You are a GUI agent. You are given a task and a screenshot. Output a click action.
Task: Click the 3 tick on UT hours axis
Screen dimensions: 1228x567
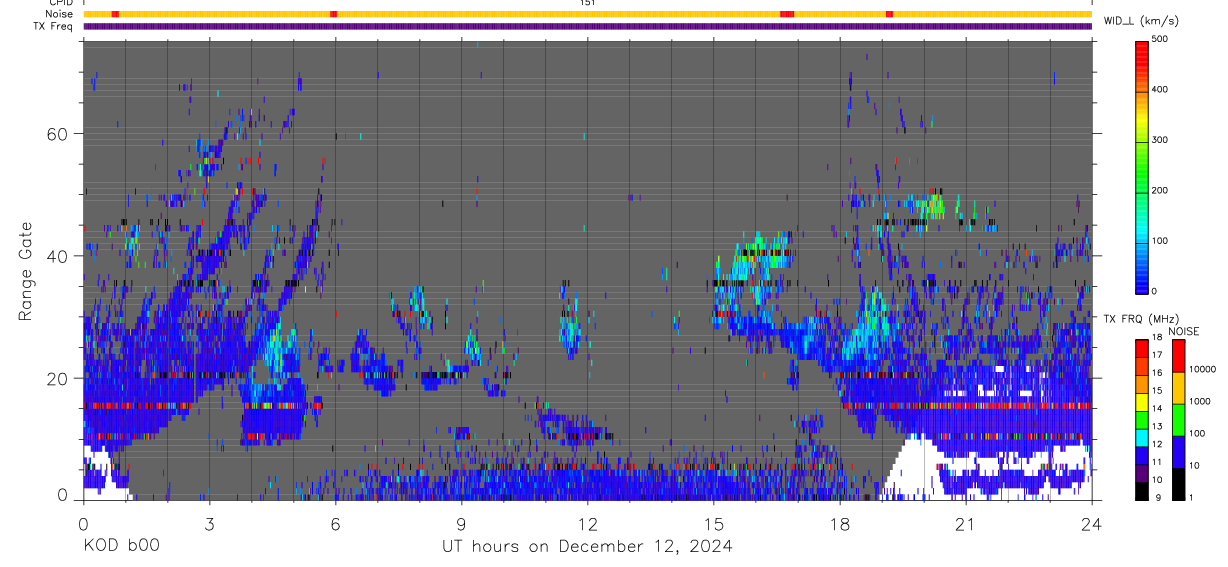pos(209,523)
